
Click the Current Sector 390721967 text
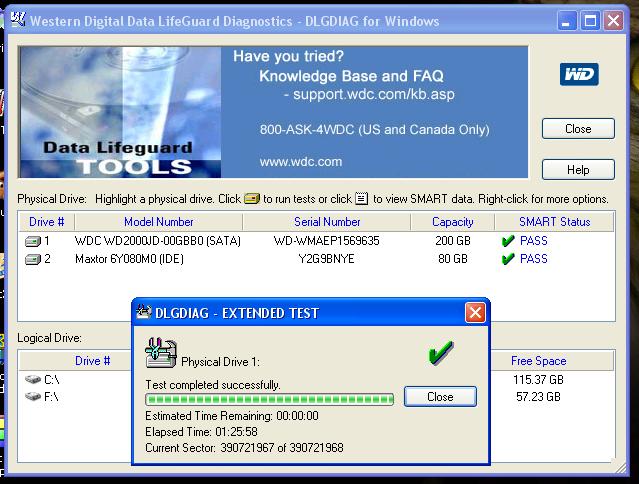pyautogui.click(x=244, y=448)
